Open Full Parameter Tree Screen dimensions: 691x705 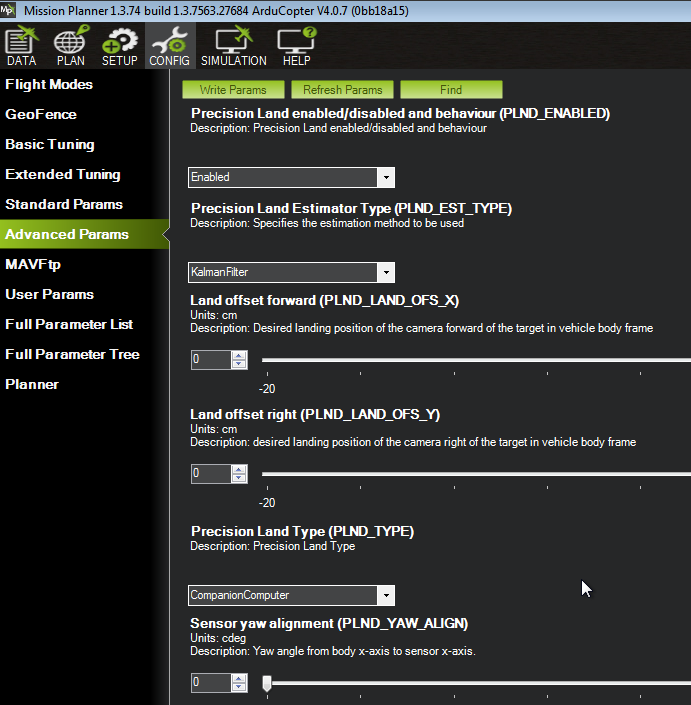click(72, 354)
